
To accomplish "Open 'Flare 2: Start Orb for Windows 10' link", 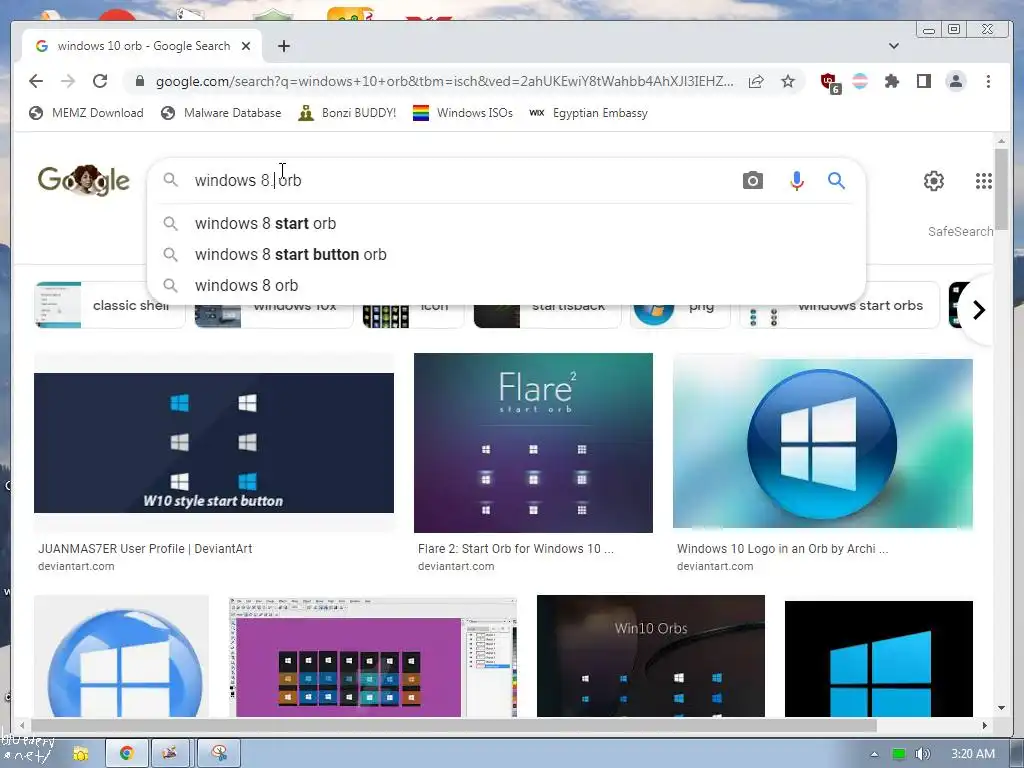I will point(516,549).
